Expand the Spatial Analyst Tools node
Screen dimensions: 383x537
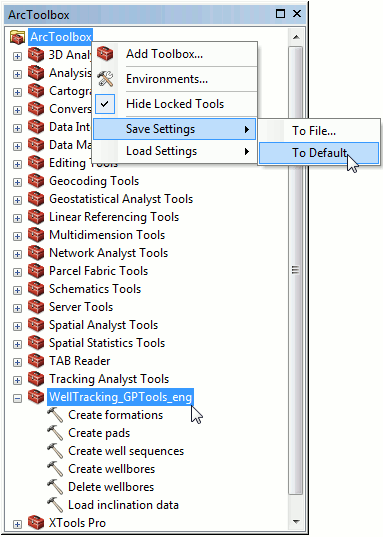click(x=17, y=326)
